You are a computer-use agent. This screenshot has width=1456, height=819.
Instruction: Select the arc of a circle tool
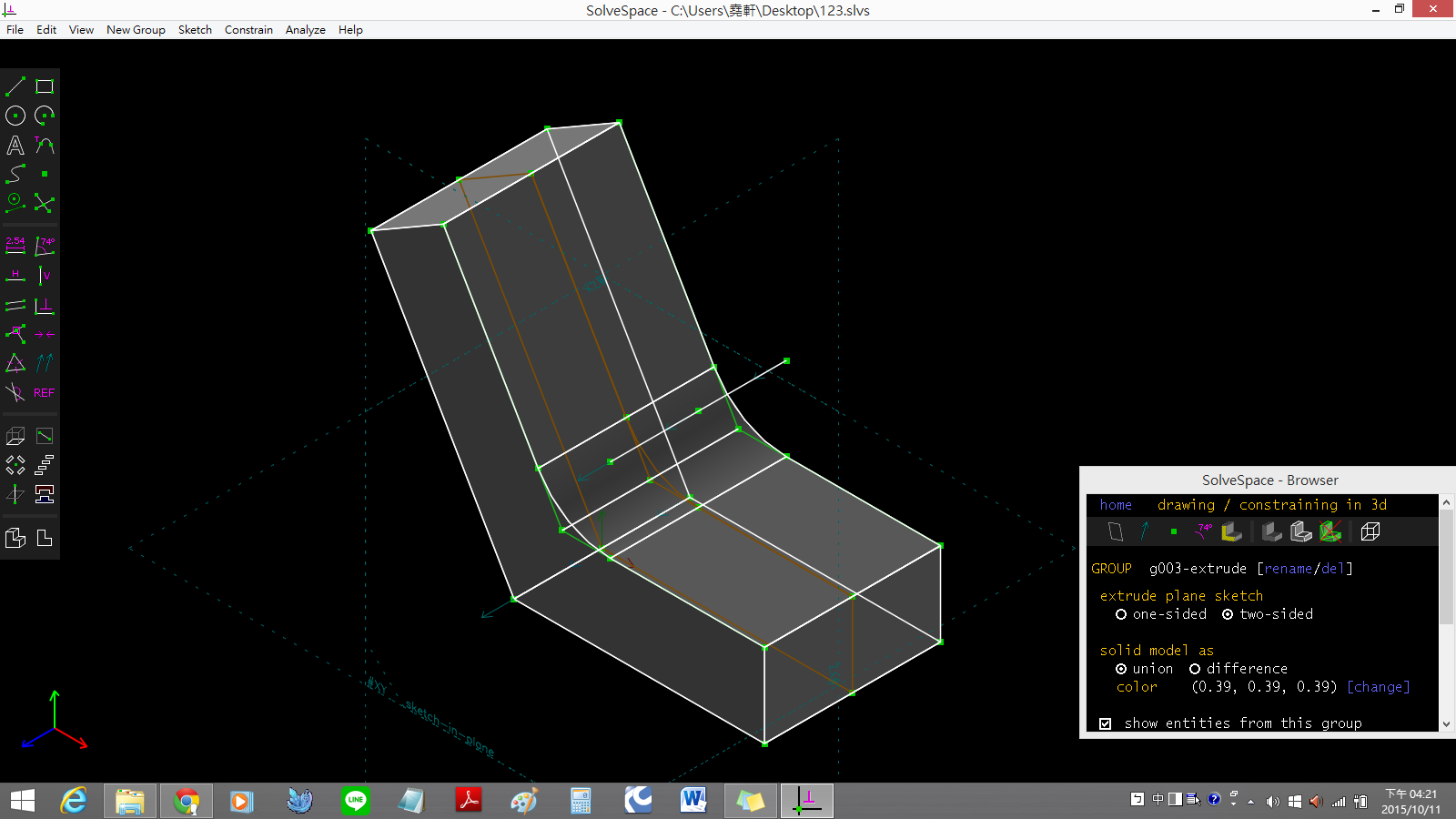click(x=45, y=116)
